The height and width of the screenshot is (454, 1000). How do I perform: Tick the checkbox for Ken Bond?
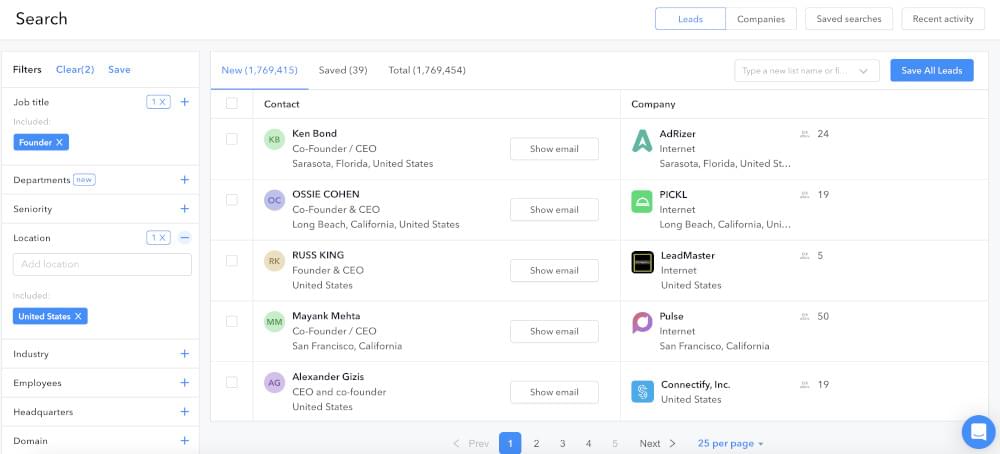pyautogui.click(x=232, y=139)
